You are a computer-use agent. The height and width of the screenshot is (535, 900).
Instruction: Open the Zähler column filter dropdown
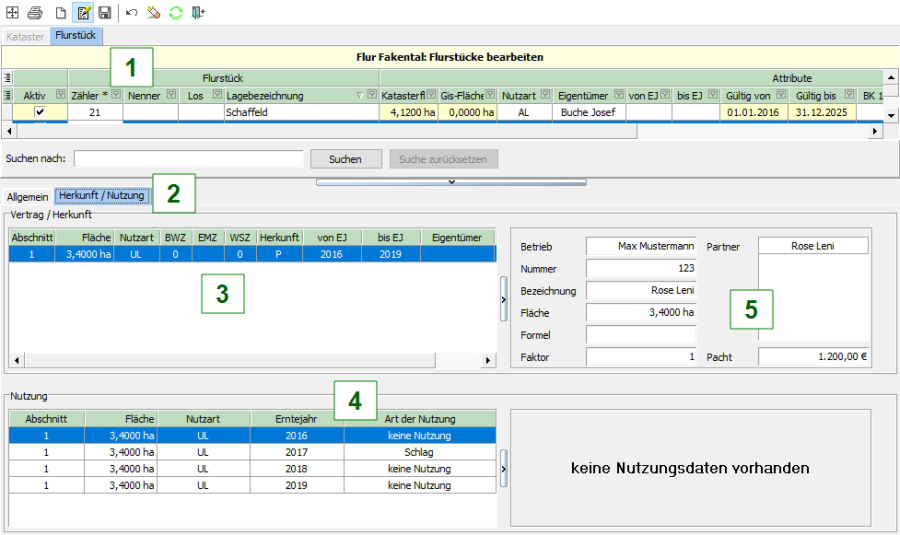tap(116, 95)
